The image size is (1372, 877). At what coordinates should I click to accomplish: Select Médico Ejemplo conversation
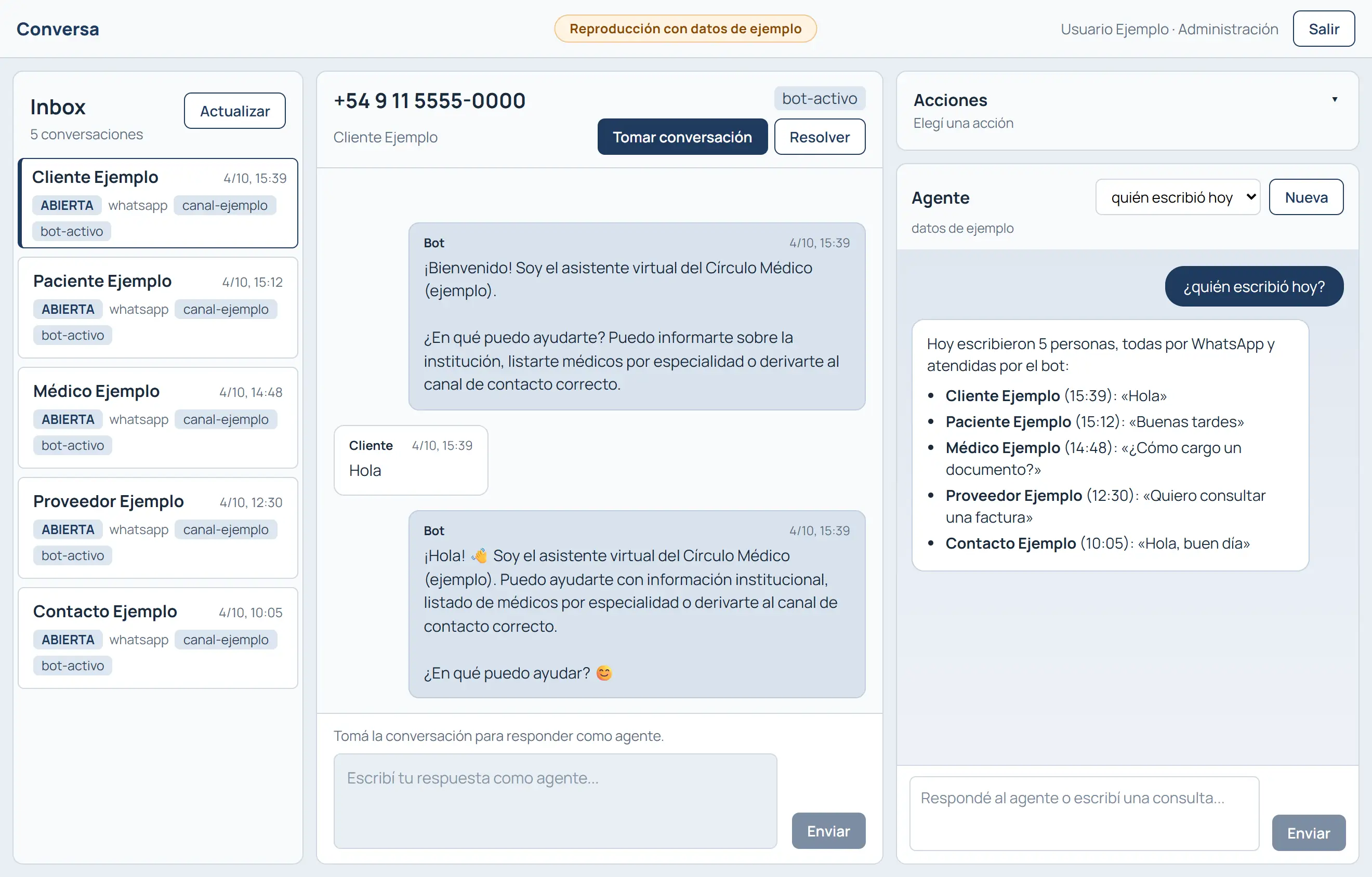pyautogui.click(x=158, y=417)
